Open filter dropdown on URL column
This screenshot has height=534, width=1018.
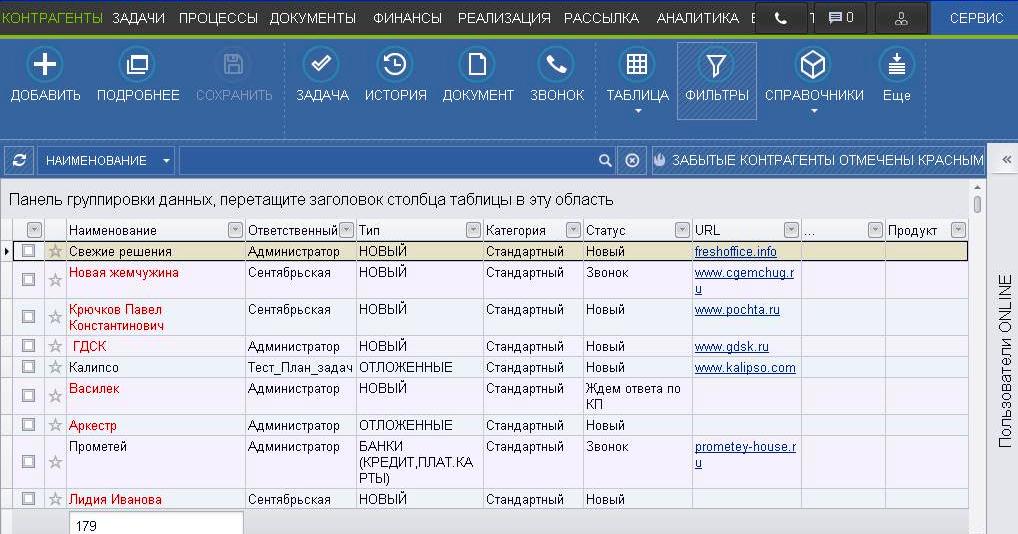[791, 230]
